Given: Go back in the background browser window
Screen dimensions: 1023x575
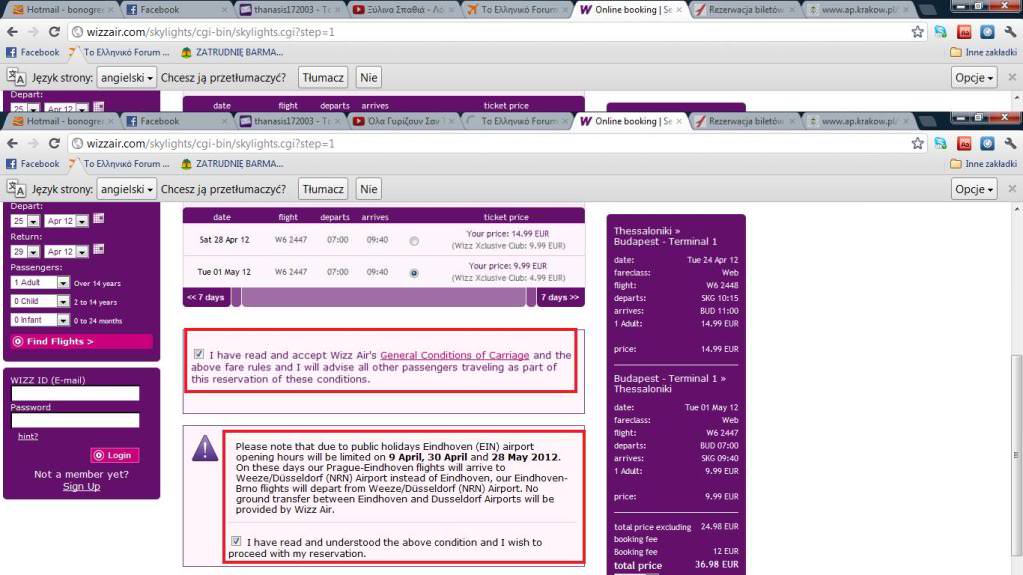Looking at the screenshot, I should coord(12,31).
